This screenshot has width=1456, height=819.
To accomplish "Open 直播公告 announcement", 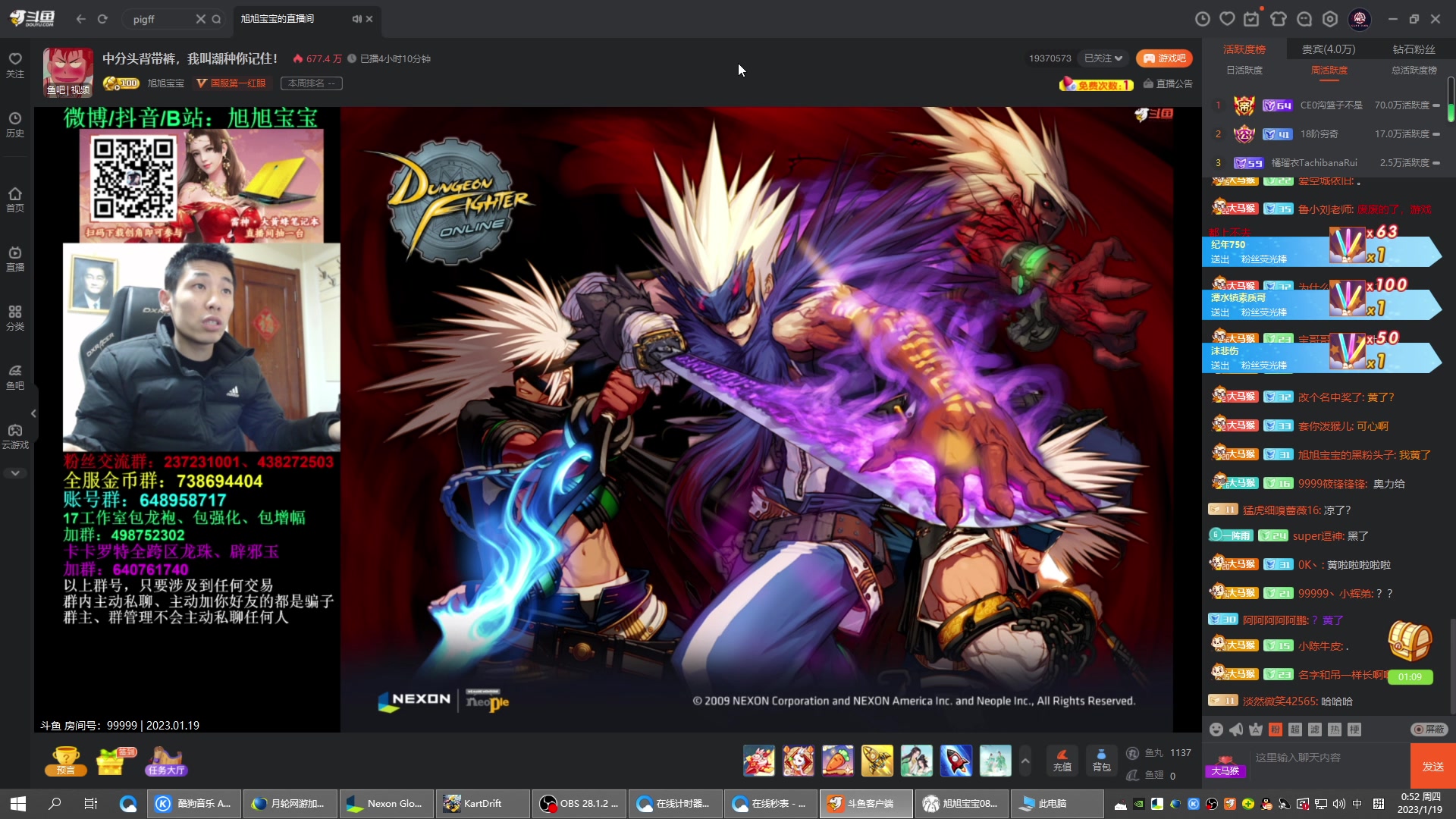I will [x=1168, y=84].
